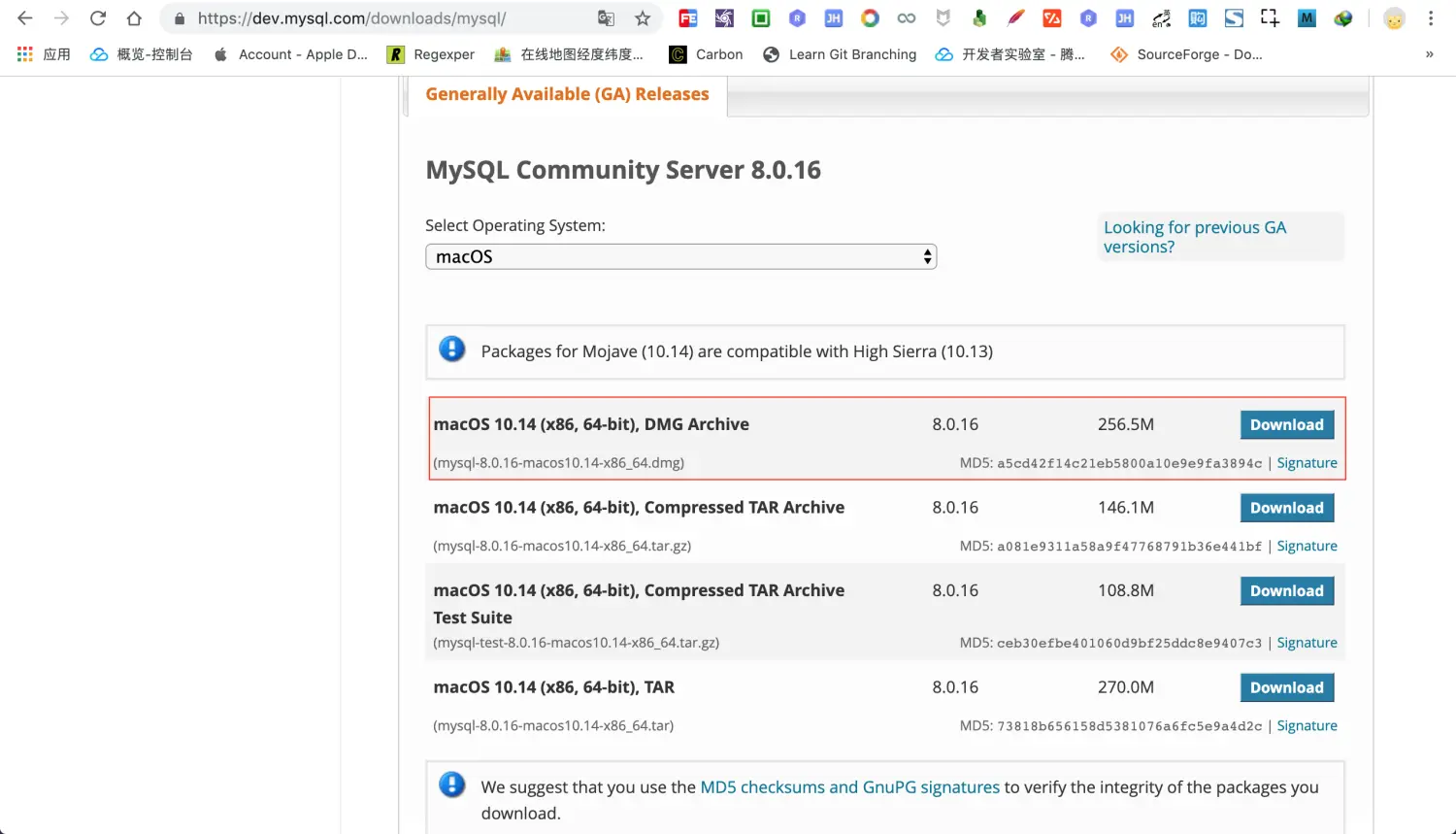Open the infinity symbol extension
Screen dimensions: 1456x834
[907, 18]
